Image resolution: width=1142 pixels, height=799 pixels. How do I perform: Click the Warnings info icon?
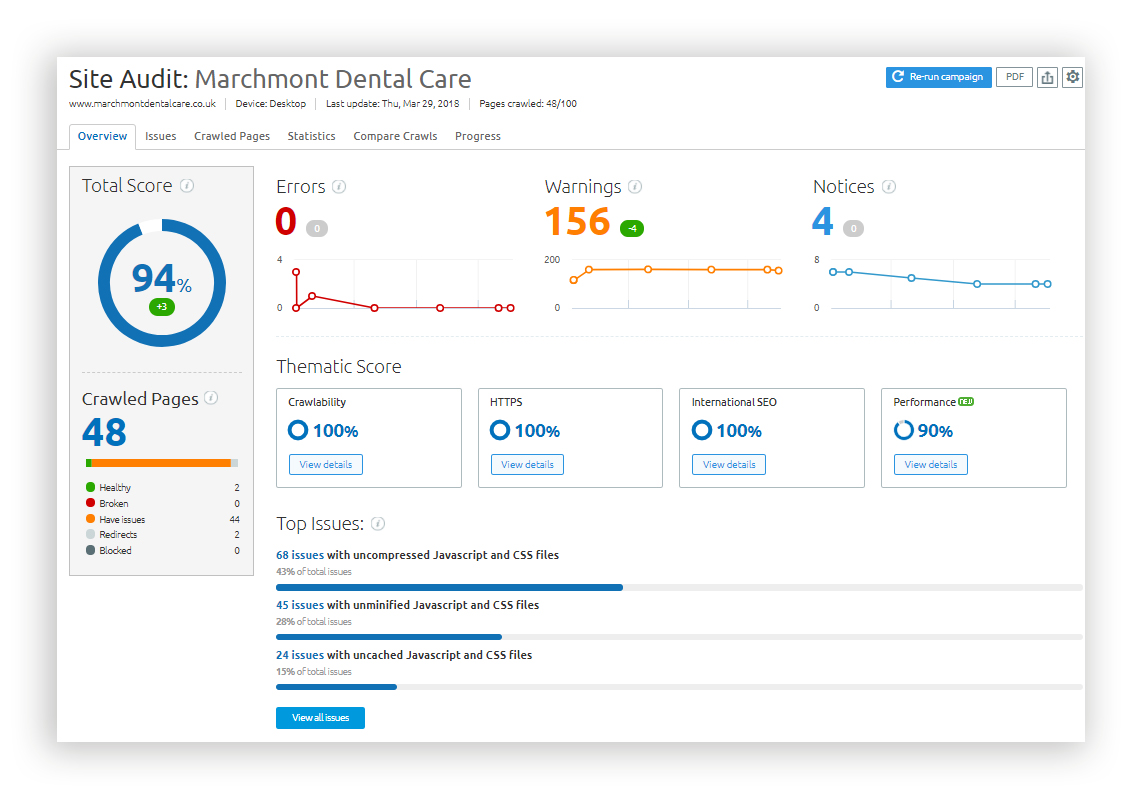pyautogui.click(x=635, y=186)
